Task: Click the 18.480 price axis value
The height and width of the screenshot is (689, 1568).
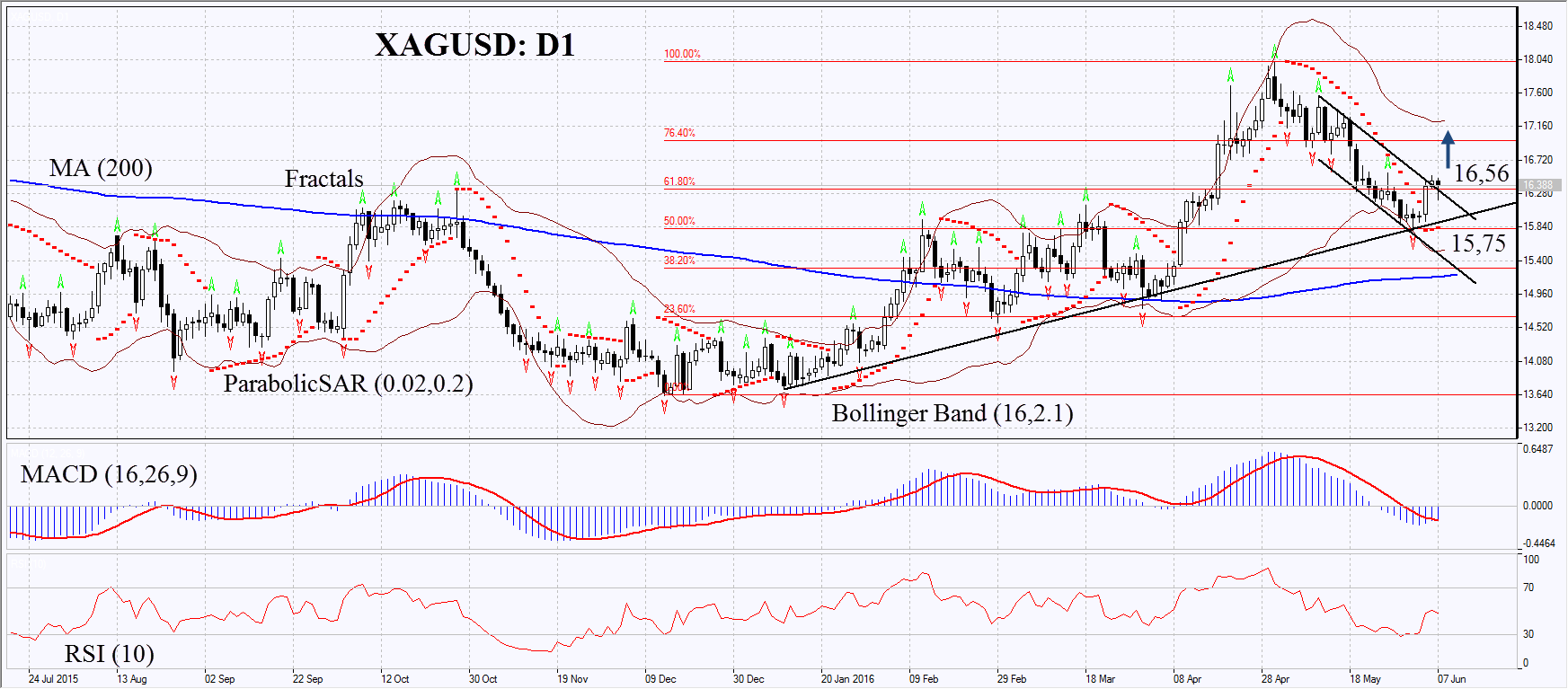Action: [1537, 26]
